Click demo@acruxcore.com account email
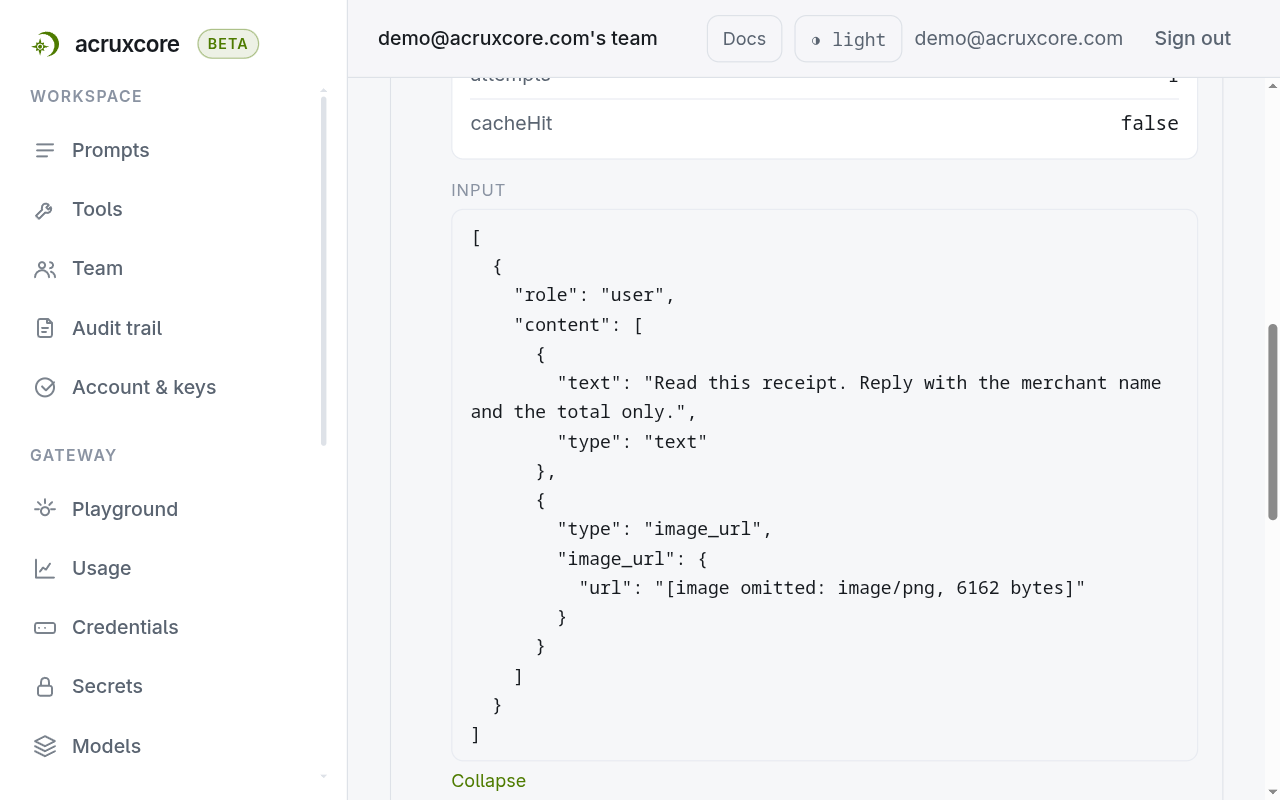This screenshot has width=1280, height=800. pyautogui.click(x=1018, y=39)
